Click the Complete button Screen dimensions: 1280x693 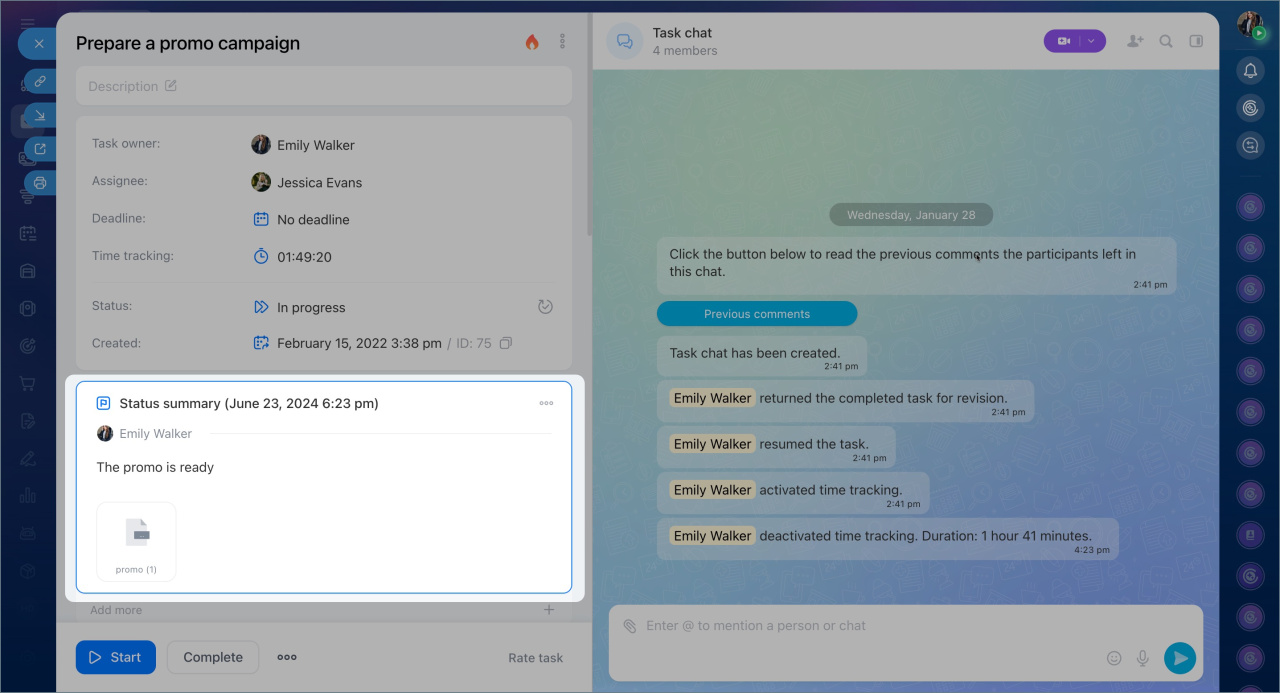click(x=213, y=657)
